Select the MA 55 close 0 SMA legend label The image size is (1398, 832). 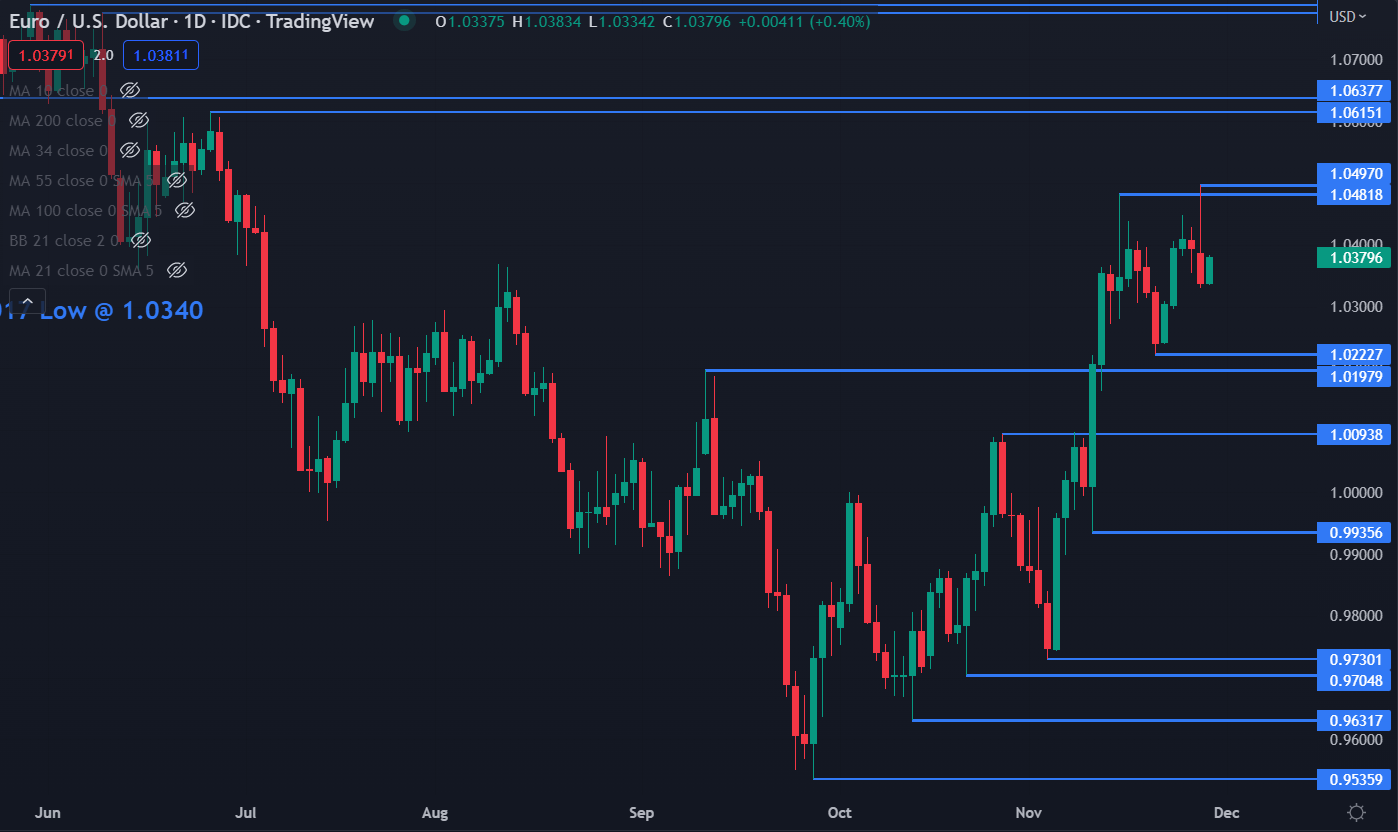[x=81, y=180]
